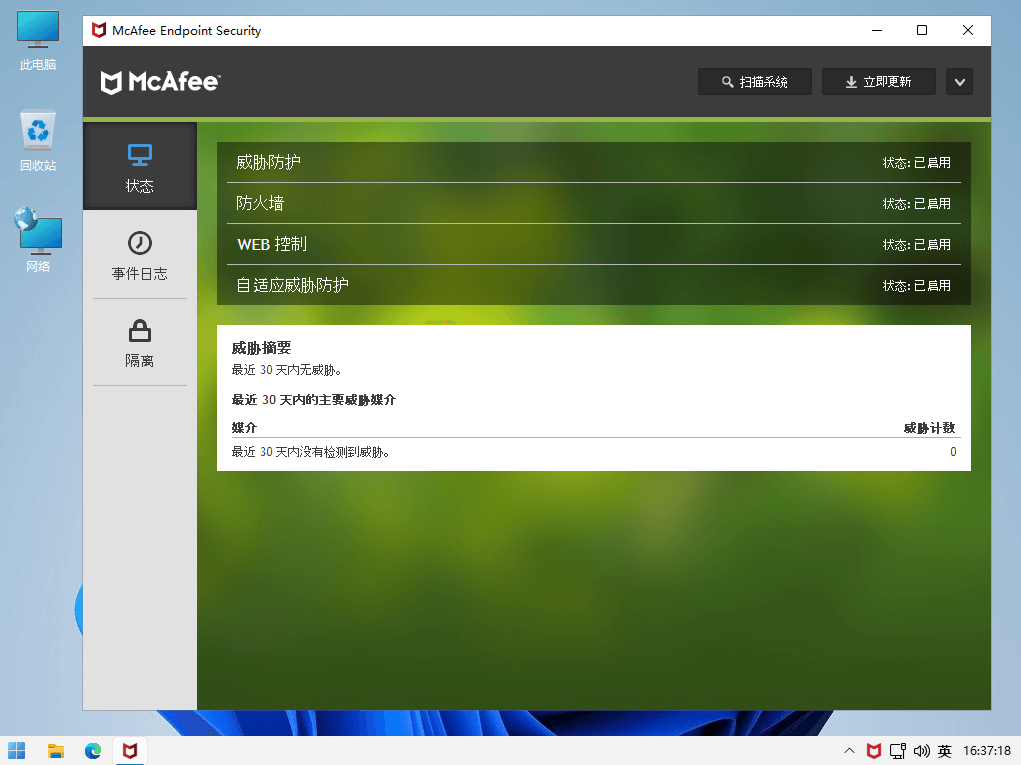The image size is (1021, 765).
Task: Minimize the McAfee Endpoint Security window
Action: pos(877,31)
